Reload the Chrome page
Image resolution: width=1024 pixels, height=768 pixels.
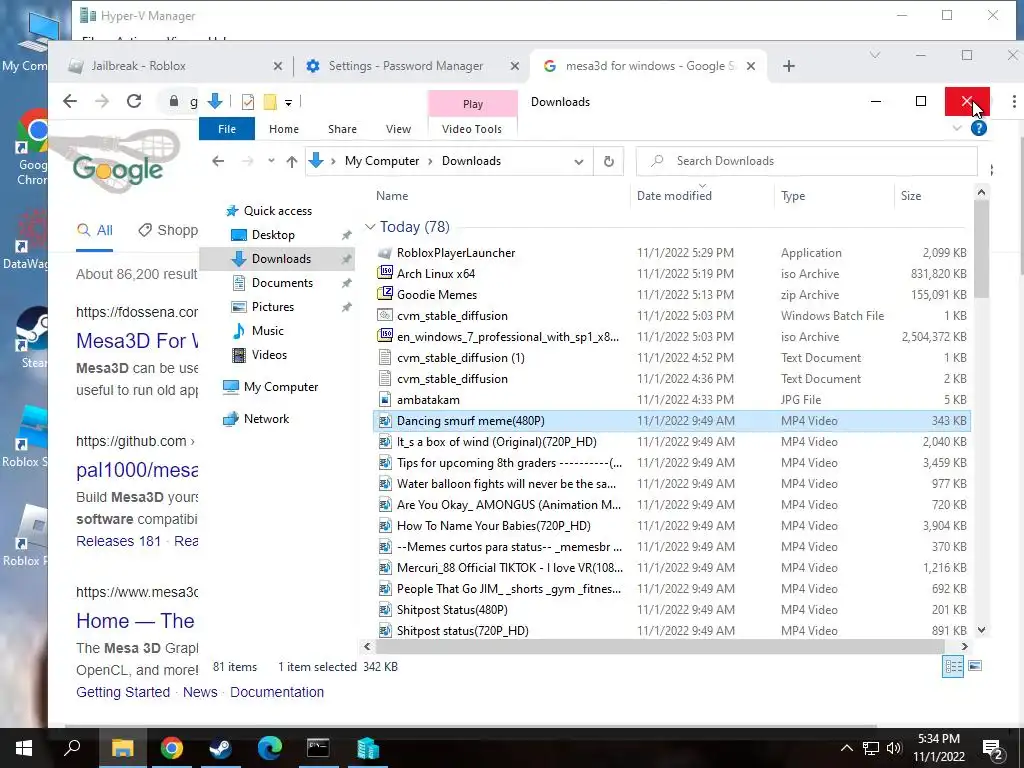tap(134, 101)
